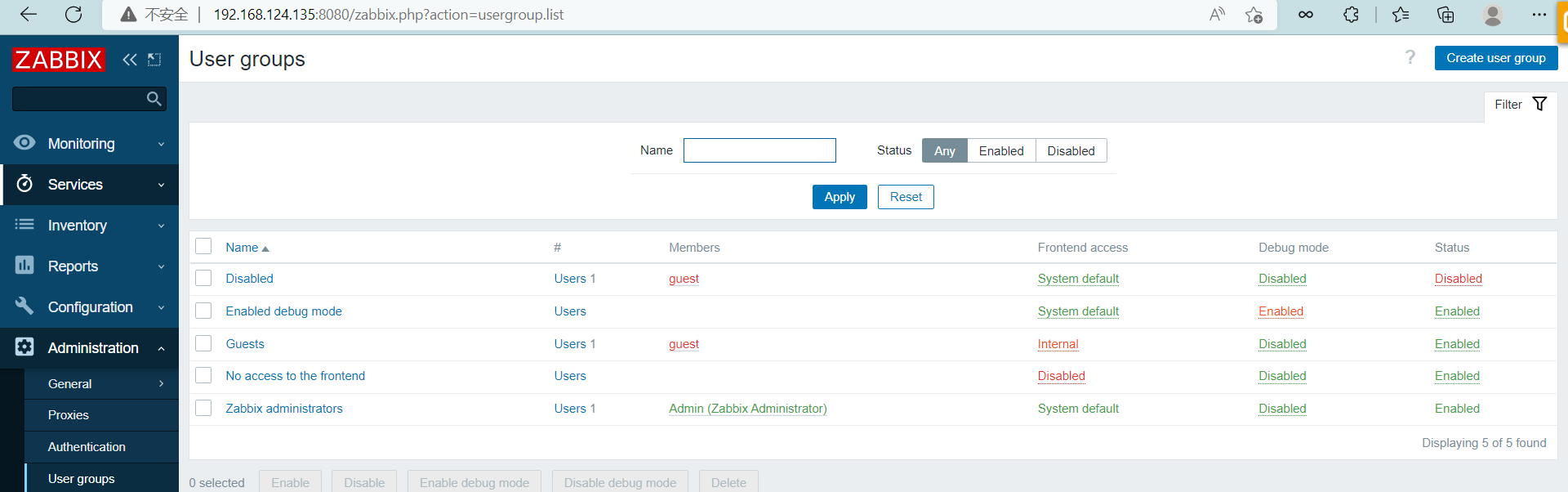Click the Administration gear icon
Viewport: 1568px width, 492px height.
(24, 347)
